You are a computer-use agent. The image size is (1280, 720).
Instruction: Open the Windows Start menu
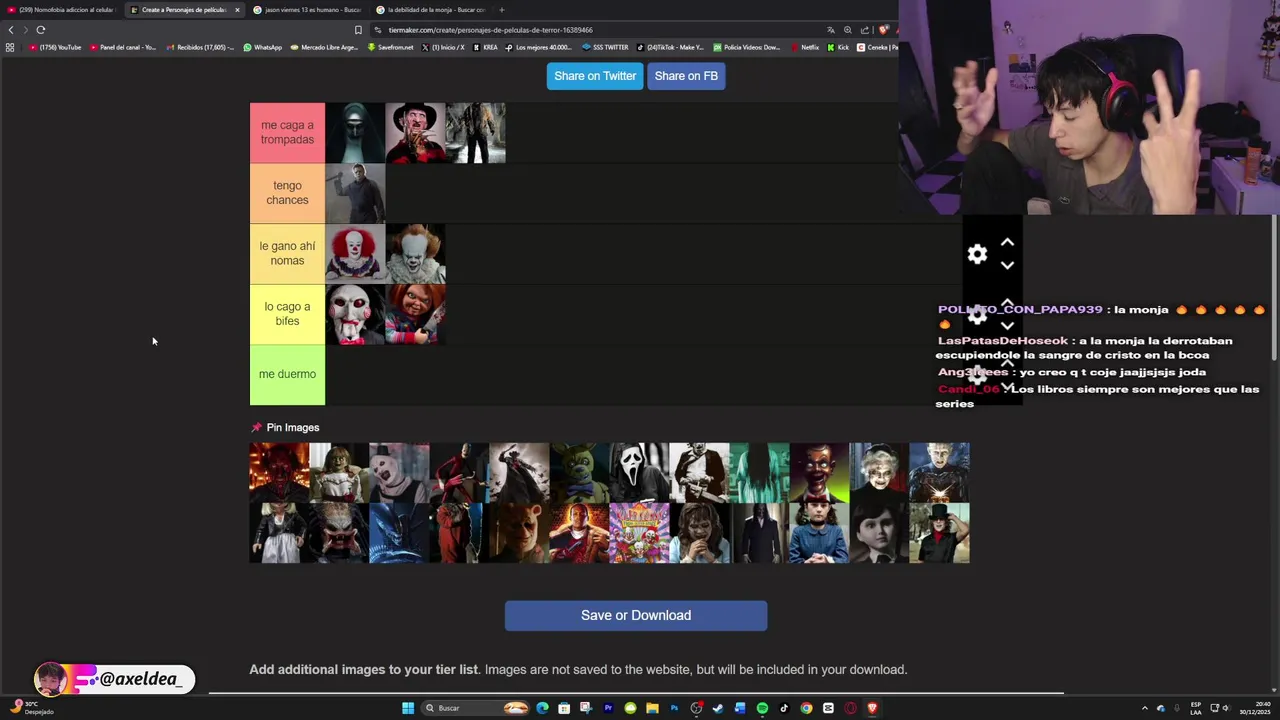pos(408,708)
